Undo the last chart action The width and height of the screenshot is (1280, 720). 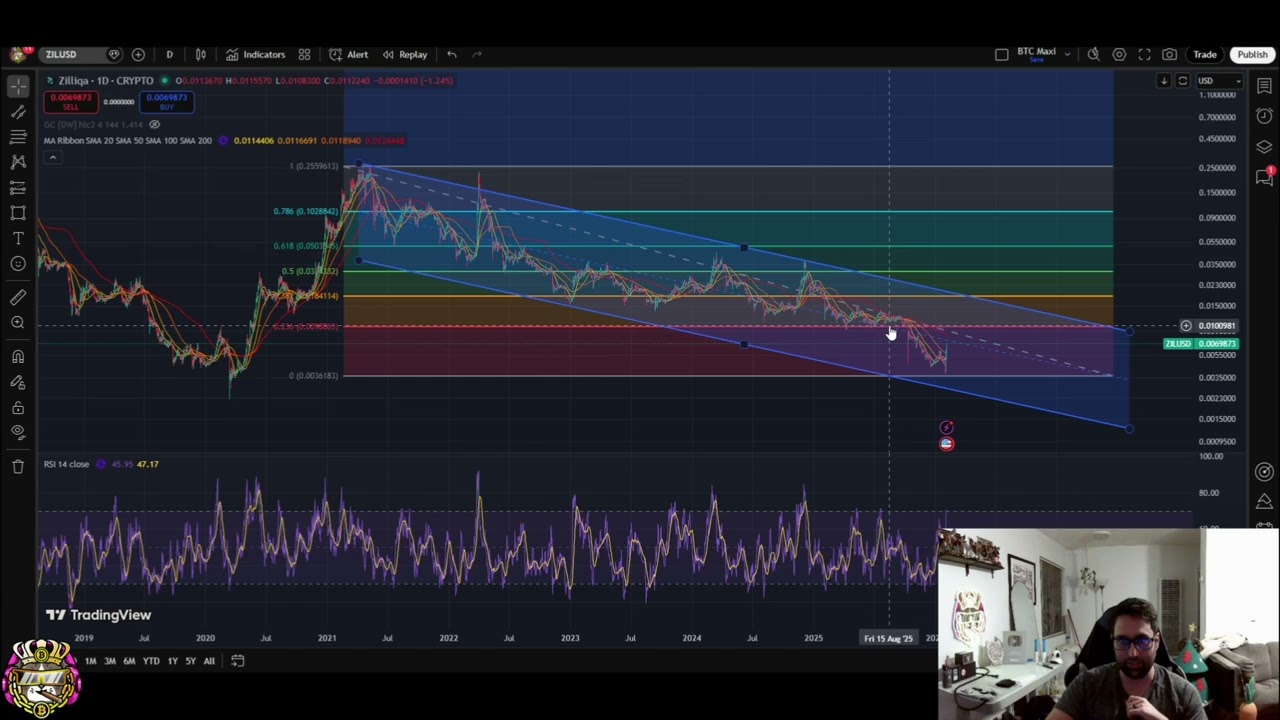point(452,54)
